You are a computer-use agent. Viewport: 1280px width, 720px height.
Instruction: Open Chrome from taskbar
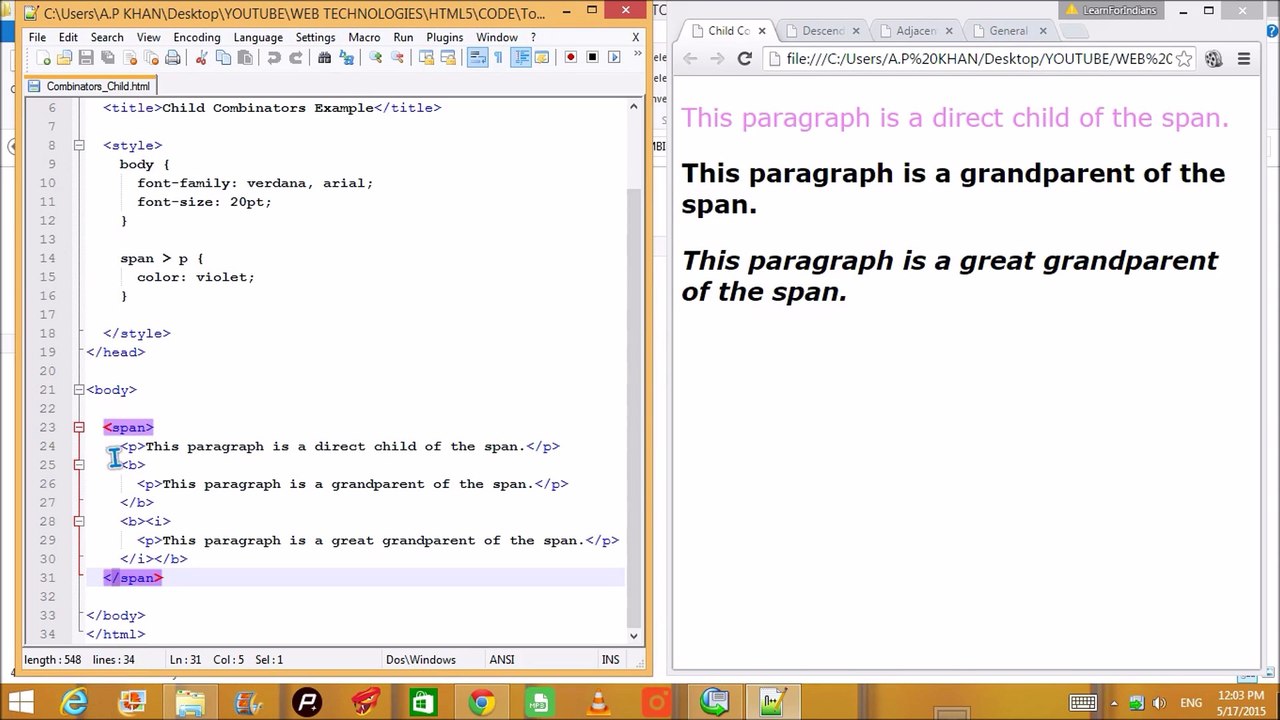click(x=481, y=702)
